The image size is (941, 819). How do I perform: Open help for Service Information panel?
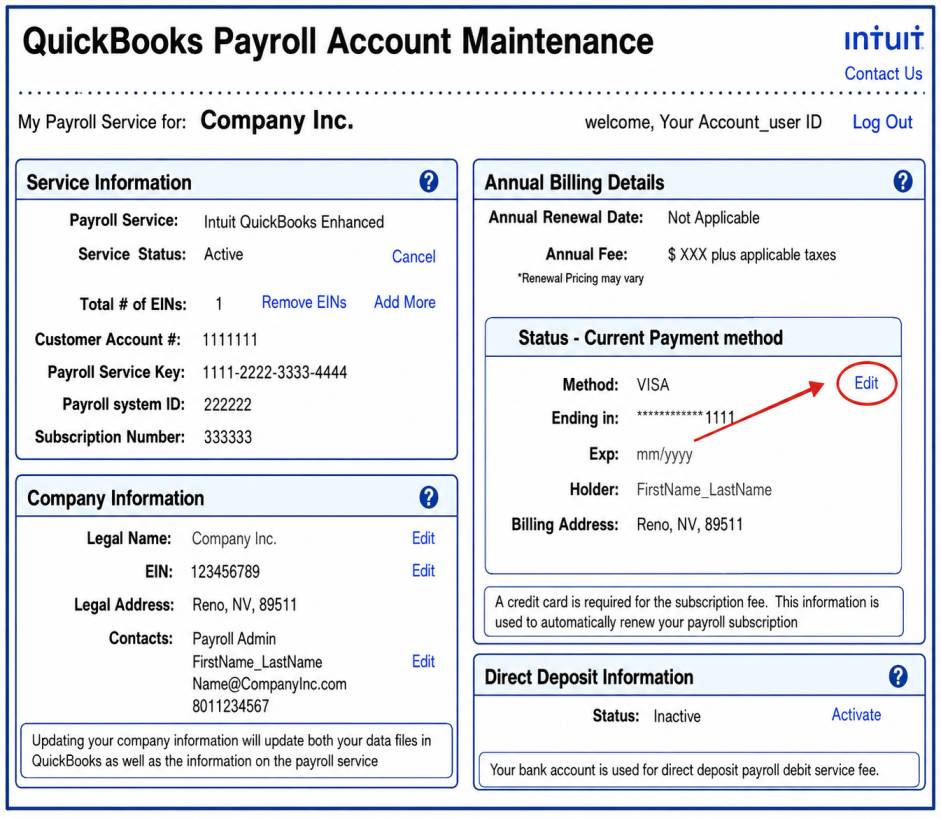tap(428, 181)
